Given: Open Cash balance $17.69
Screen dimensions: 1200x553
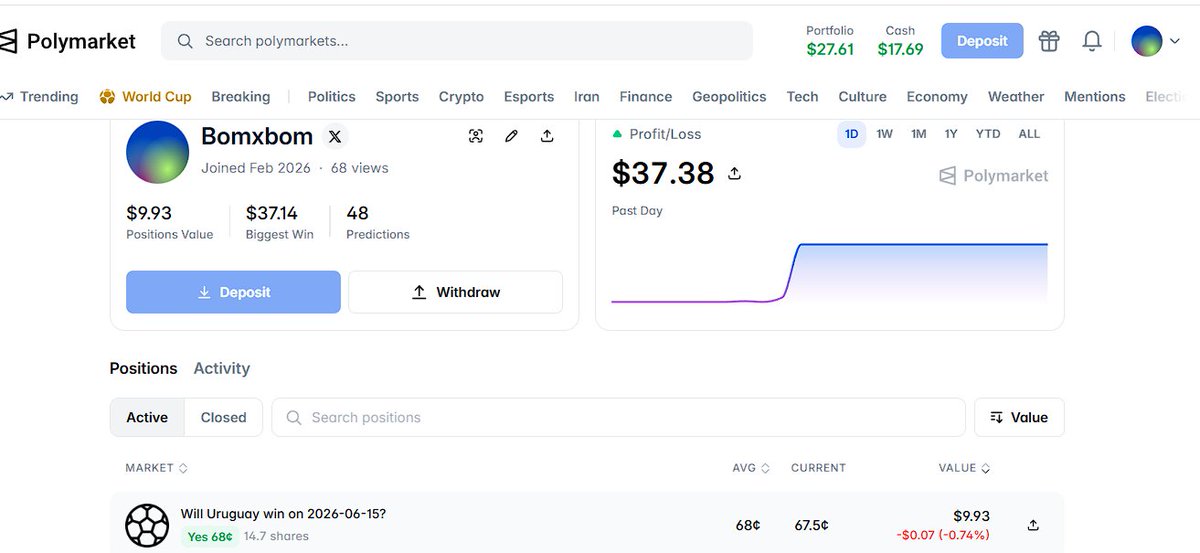Looking at the screenshot, I should 900,41.
